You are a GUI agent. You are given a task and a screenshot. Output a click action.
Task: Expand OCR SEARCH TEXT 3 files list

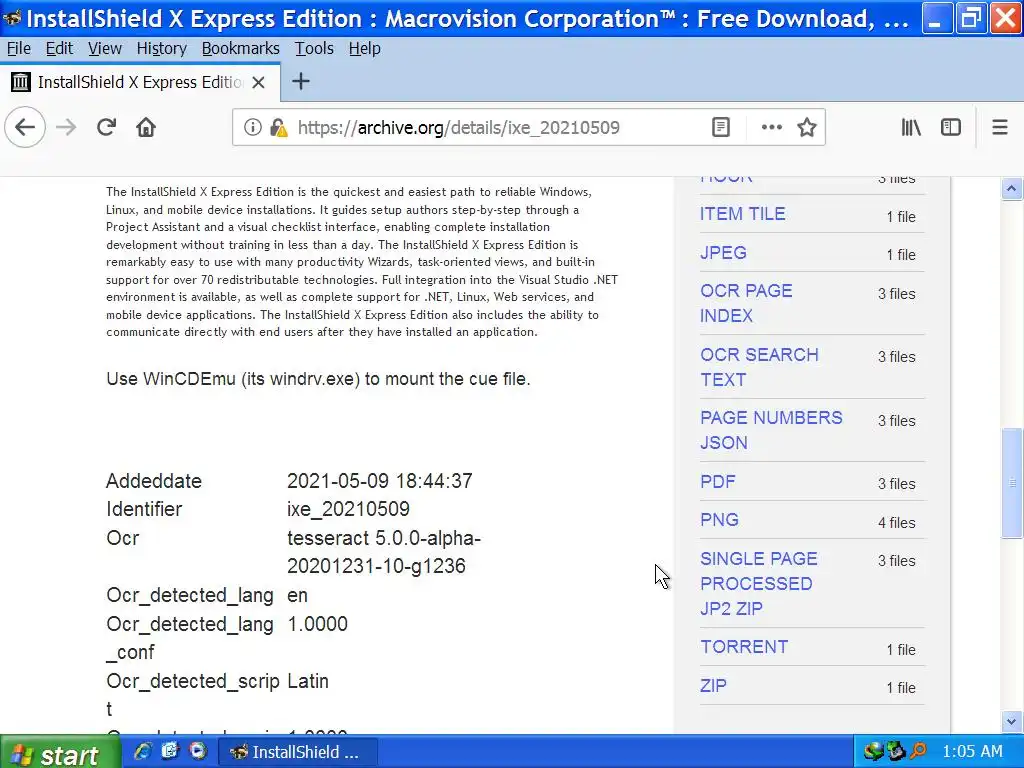click(896, 357)
